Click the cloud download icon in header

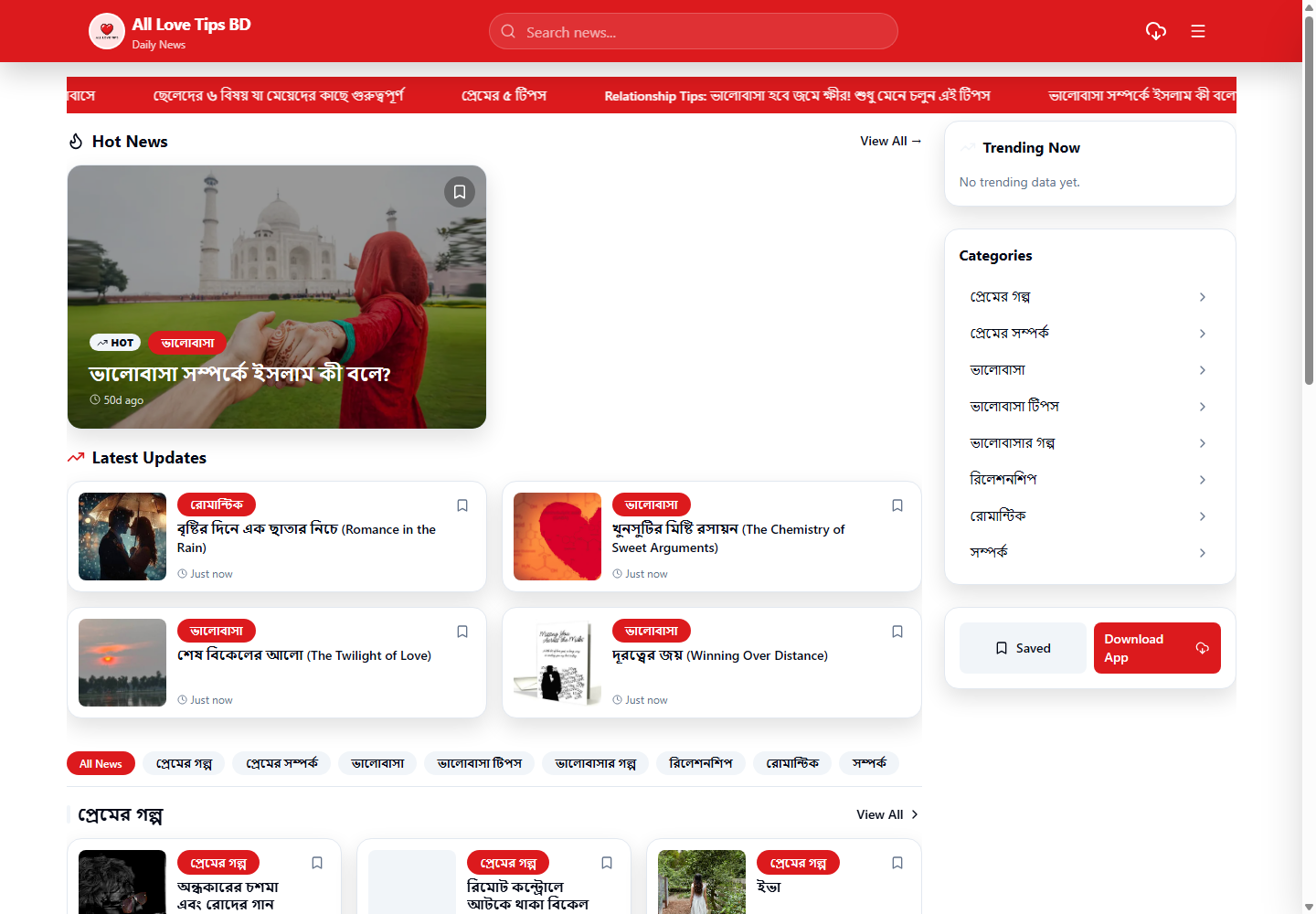pyautogui.click(x=1156, y=31)
